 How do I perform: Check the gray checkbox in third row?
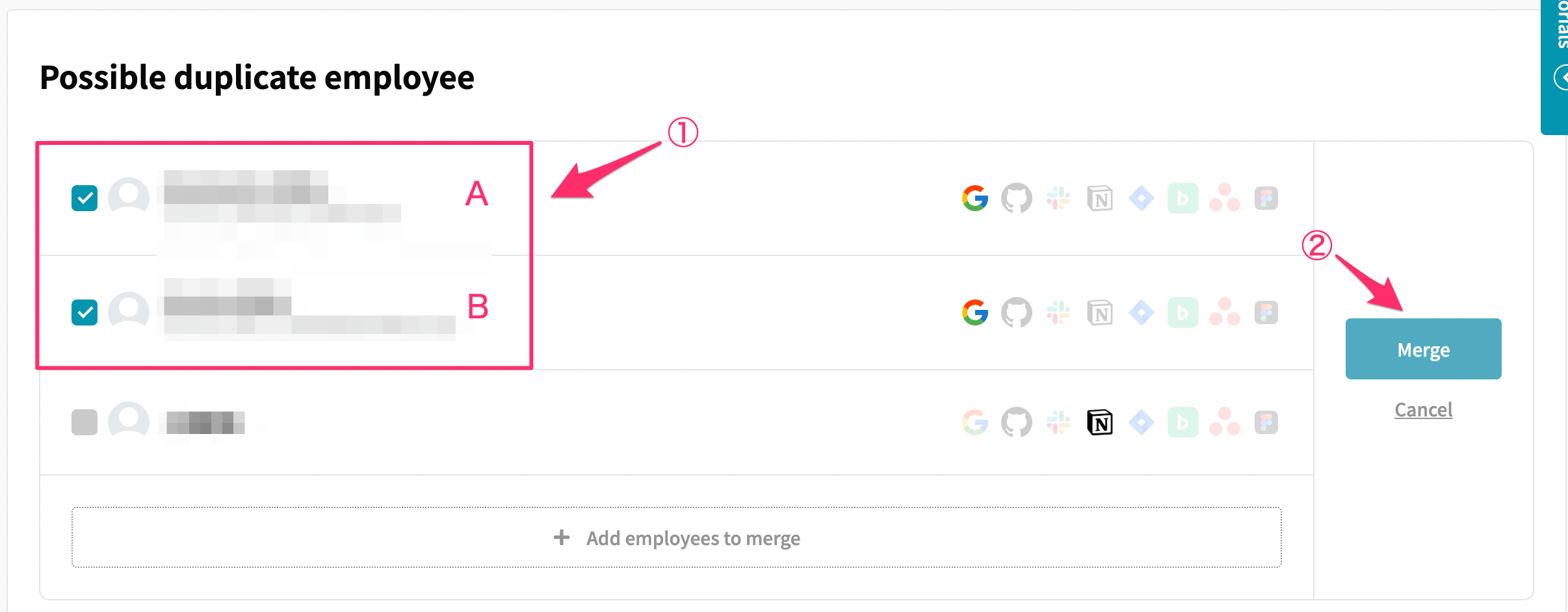[85, 422]
